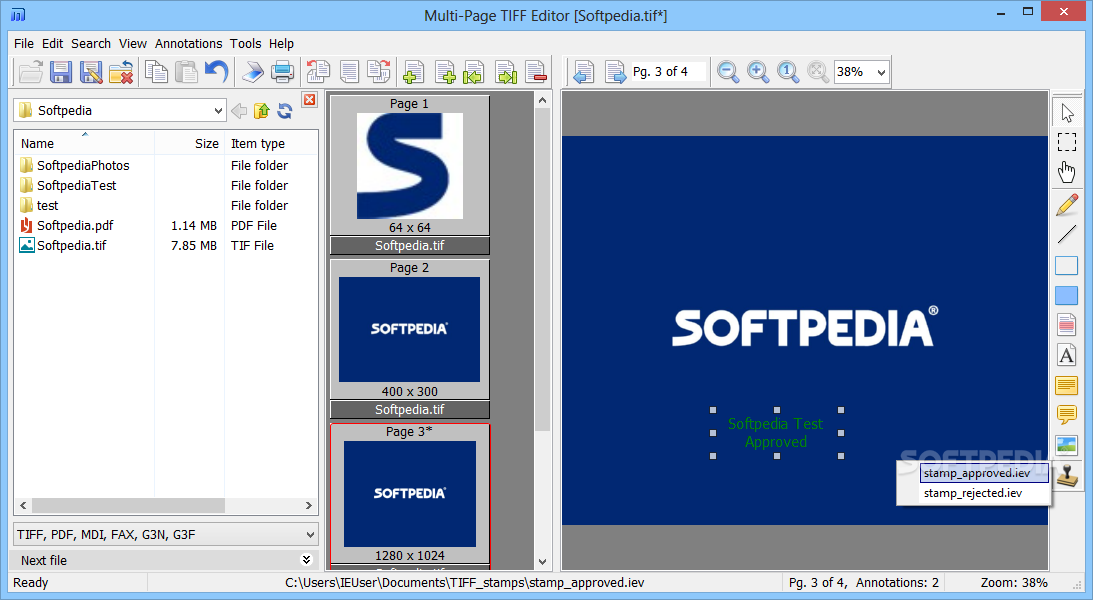Sort by Item type column header
This screenshot has height=600, width=1093.
[x=271, y=143]
